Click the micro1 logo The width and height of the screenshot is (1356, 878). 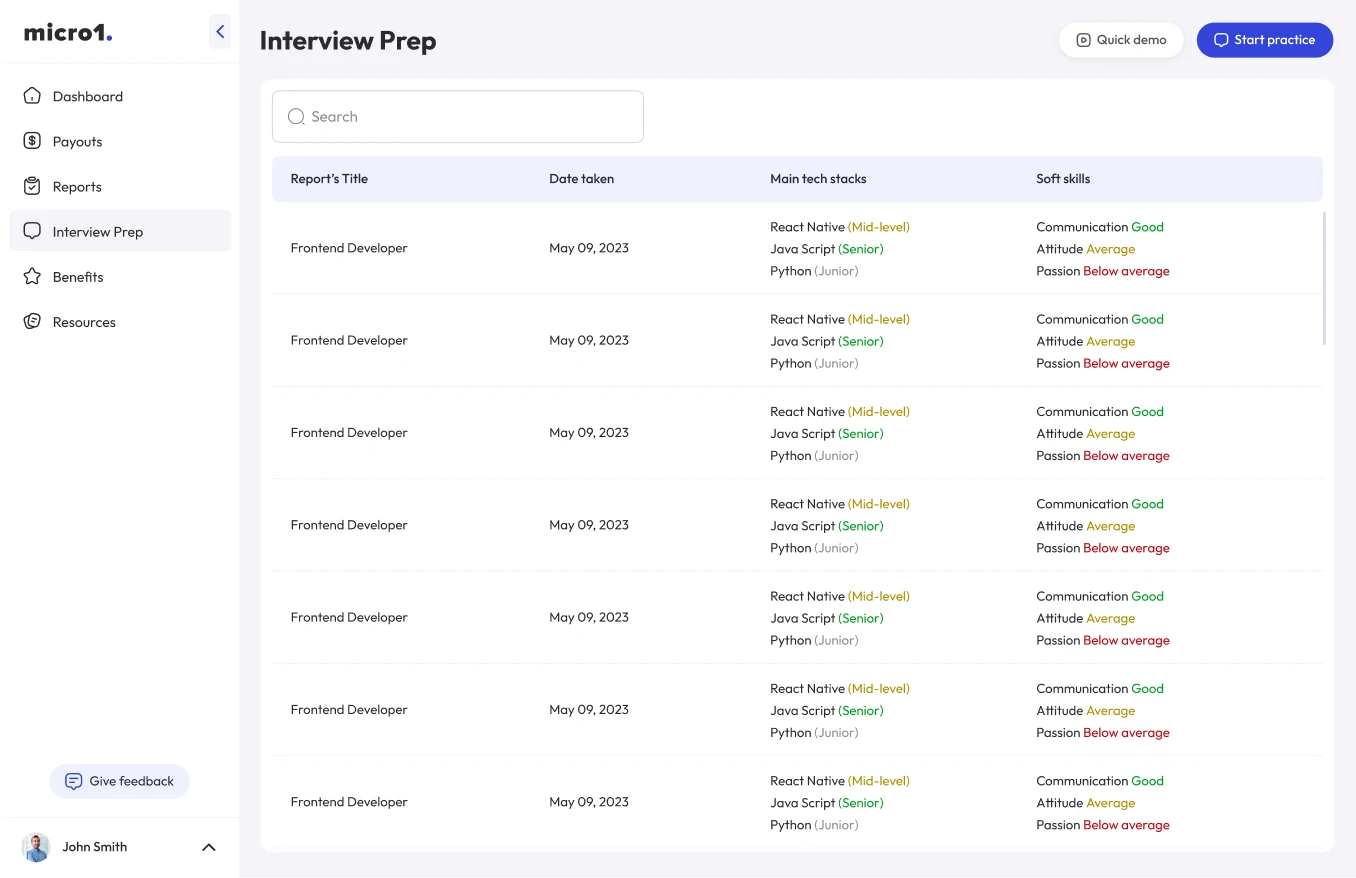(x=67, y=31)
